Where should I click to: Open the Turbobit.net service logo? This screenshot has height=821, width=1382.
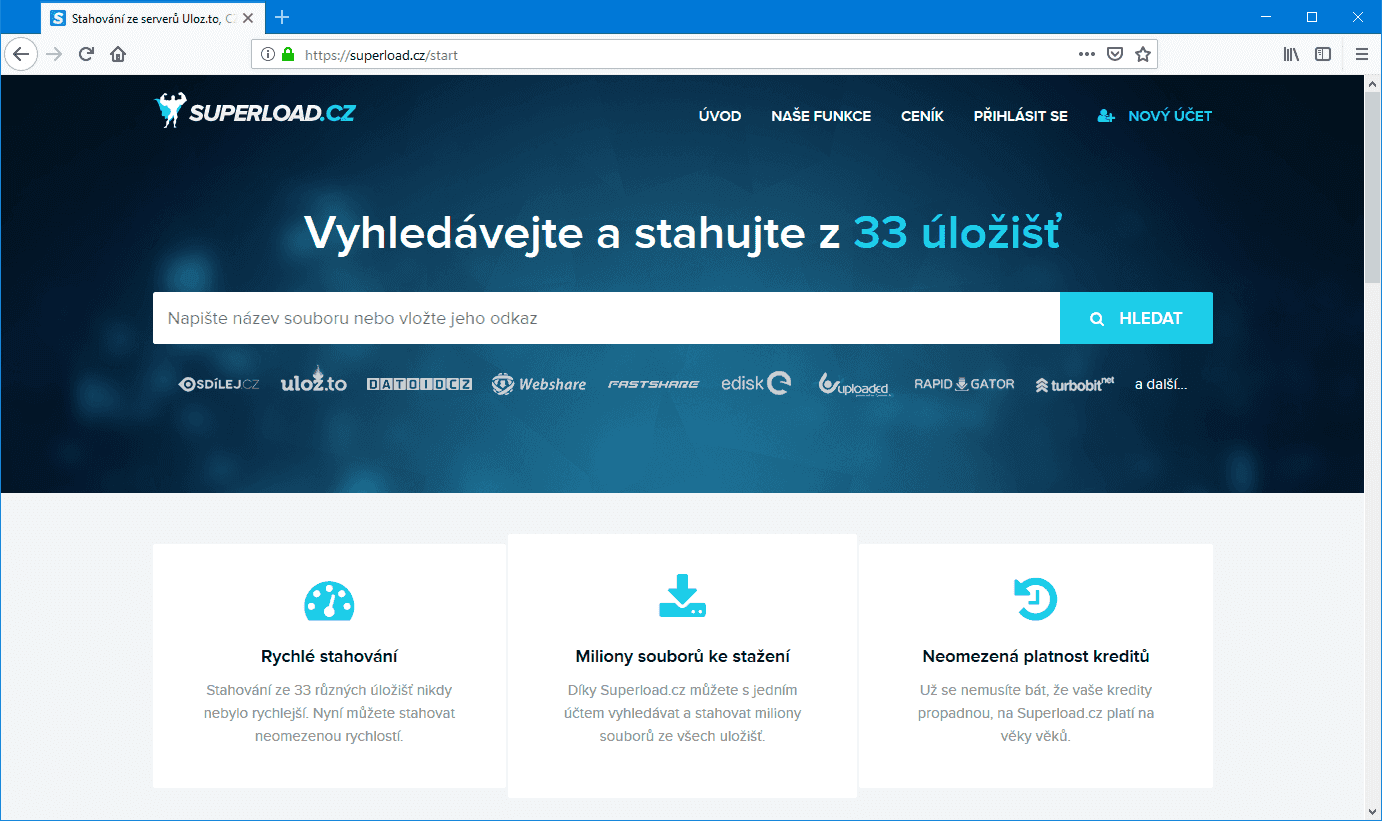[1074, 383]
